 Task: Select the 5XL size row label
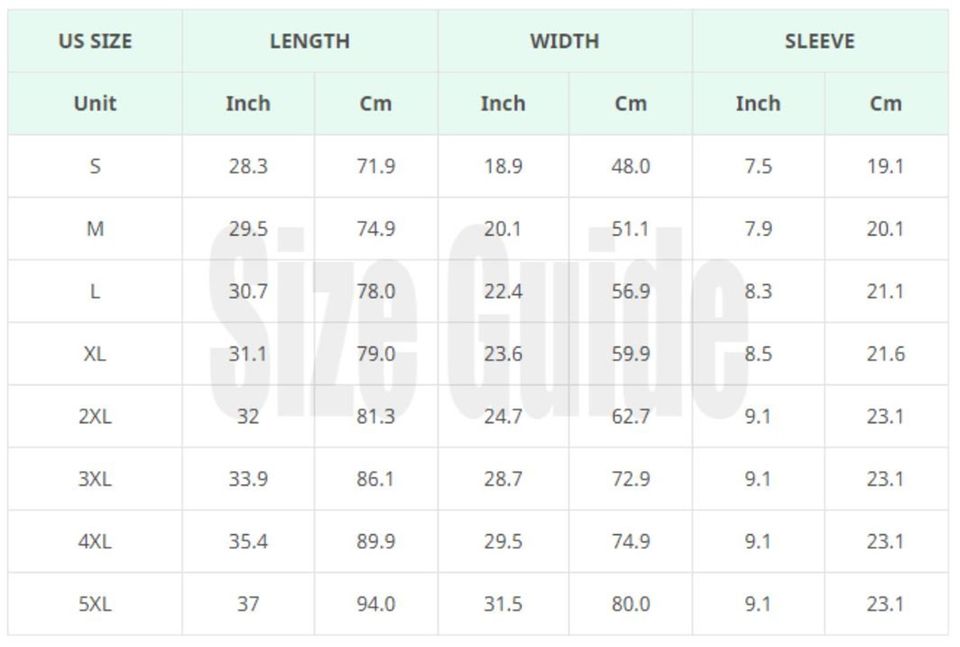pyautogui.click(x=95, y=604)
